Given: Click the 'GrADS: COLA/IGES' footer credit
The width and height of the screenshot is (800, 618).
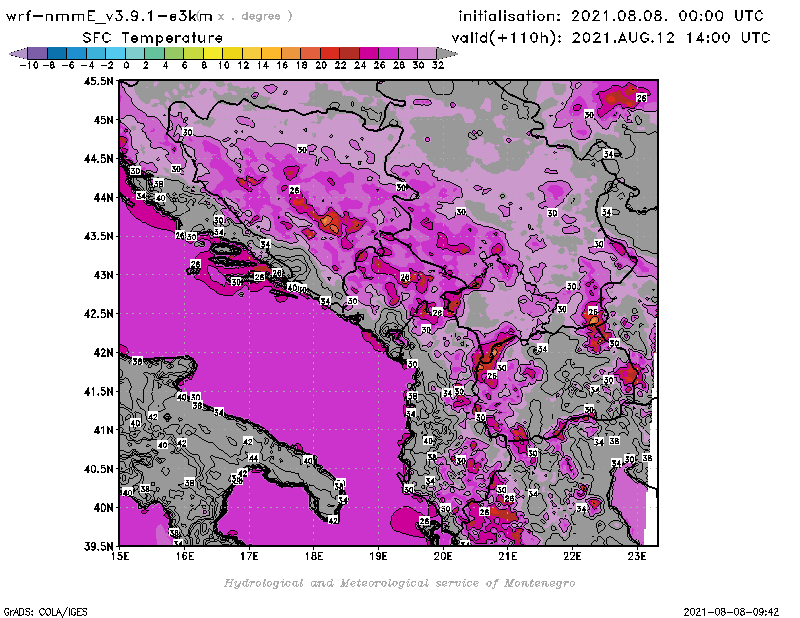Looking at the screenshot, I should click(x=45, y=612).
